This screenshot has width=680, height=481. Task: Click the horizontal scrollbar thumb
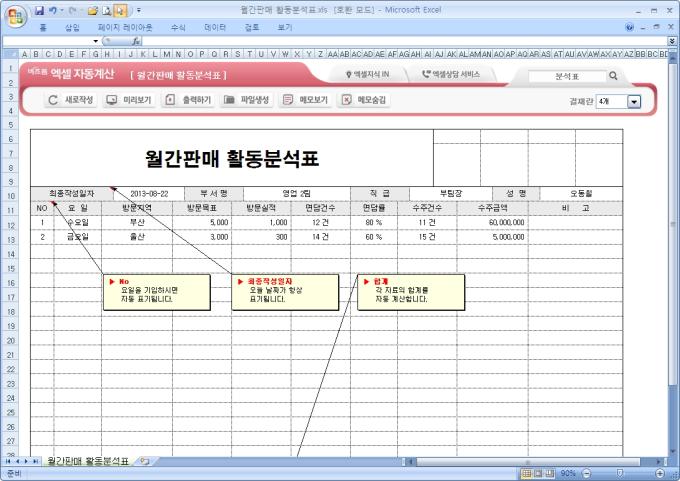click(528, 462)
